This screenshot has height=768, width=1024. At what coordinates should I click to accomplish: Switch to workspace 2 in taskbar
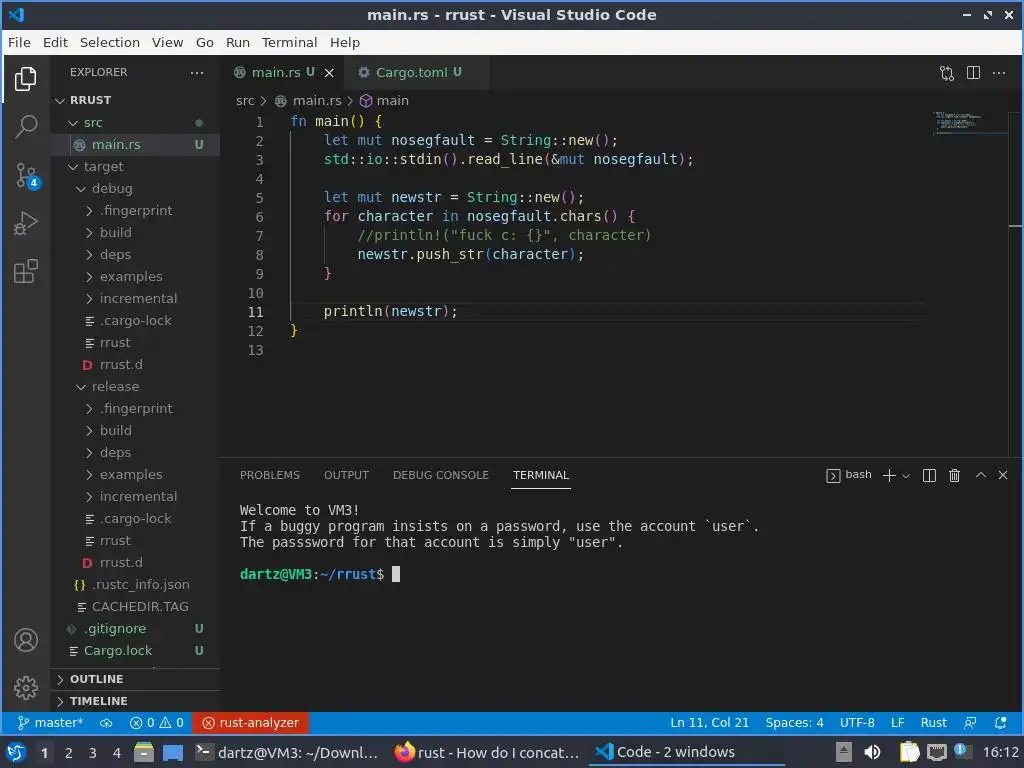point(68,753)
